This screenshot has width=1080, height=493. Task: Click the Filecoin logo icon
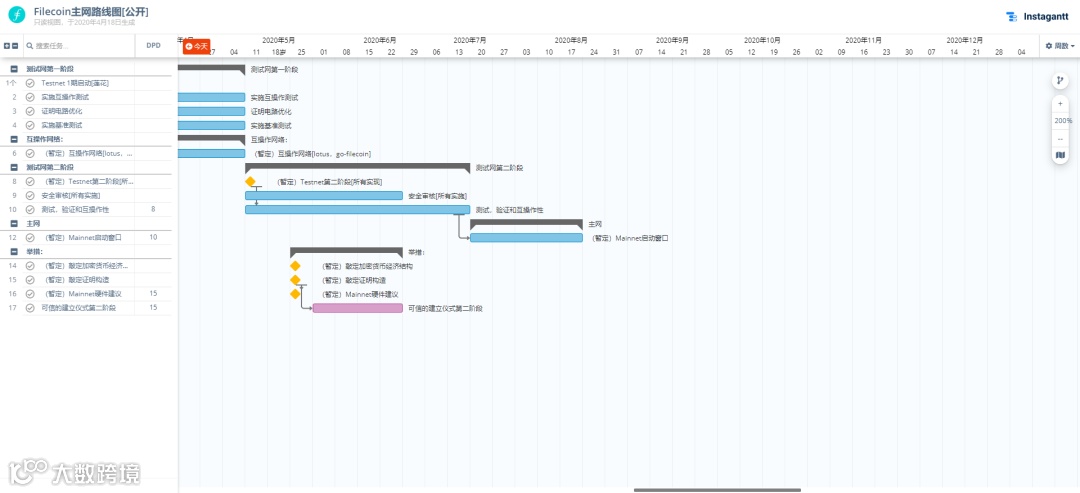point(17,15)
